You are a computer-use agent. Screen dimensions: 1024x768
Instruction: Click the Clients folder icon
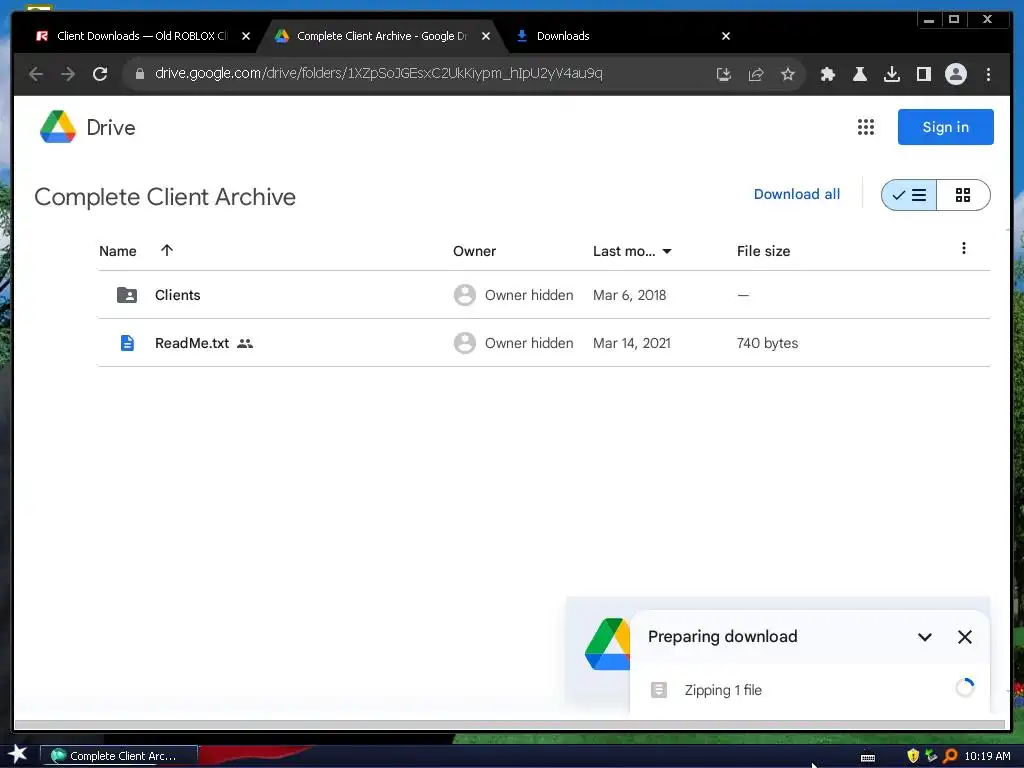click(x=127, y=295)
